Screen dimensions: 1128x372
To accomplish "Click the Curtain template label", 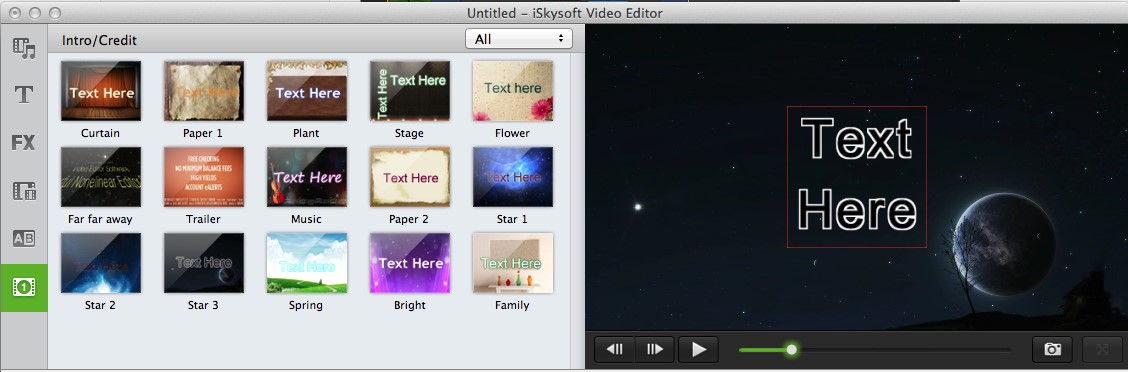I will (101, 133).
